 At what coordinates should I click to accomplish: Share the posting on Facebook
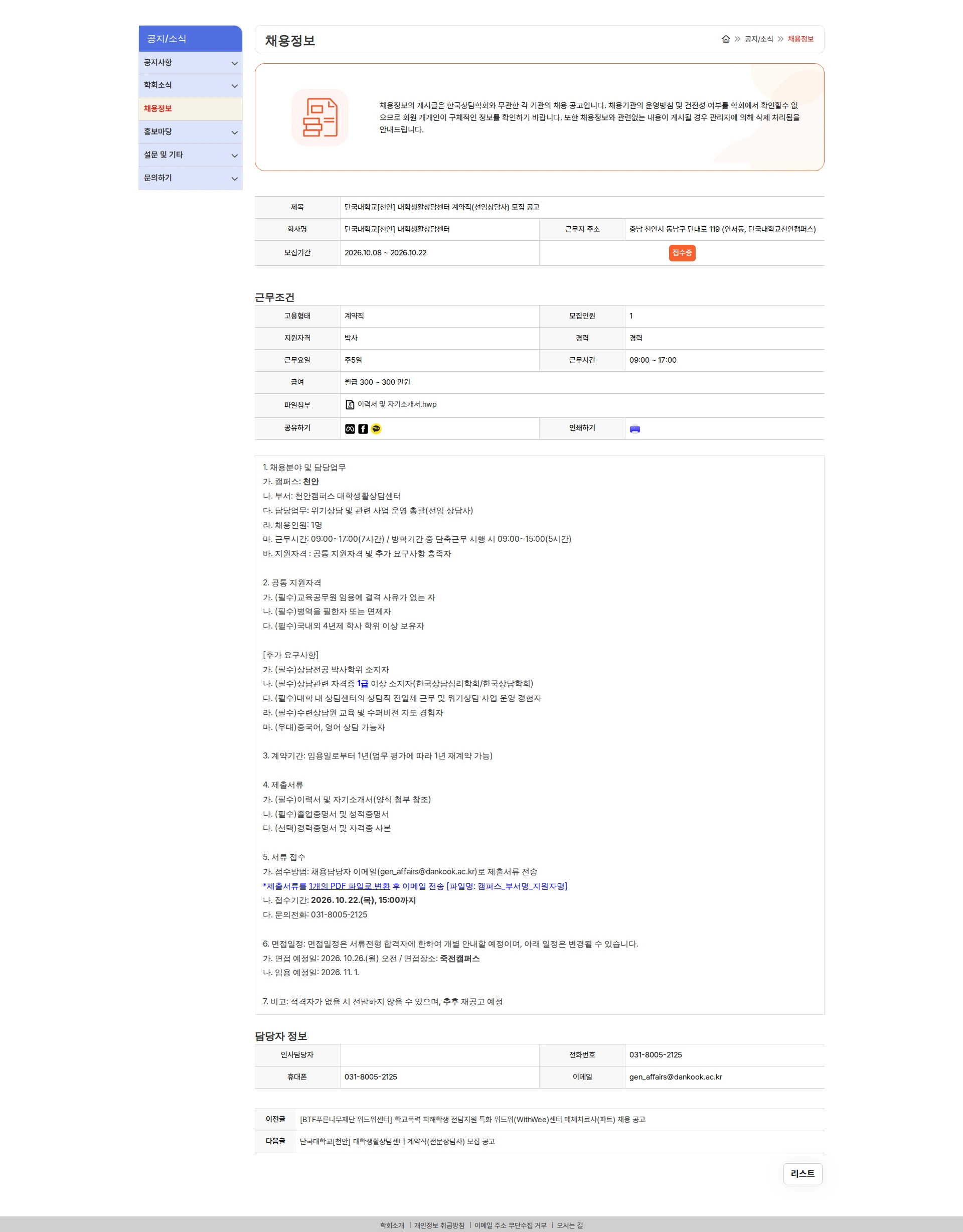coord(363,429)
